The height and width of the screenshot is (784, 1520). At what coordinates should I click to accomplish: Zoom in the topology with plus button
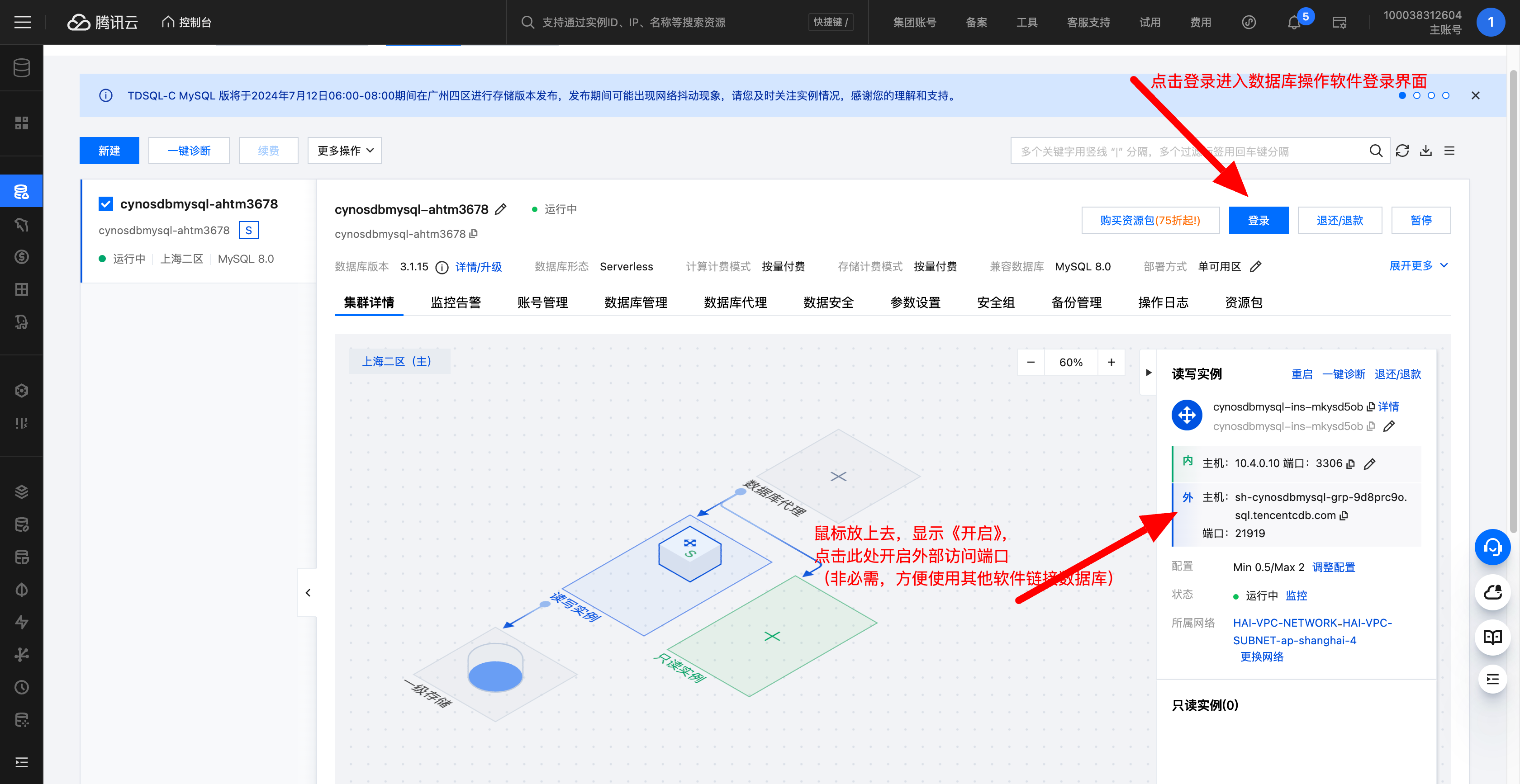[1111, 362]
